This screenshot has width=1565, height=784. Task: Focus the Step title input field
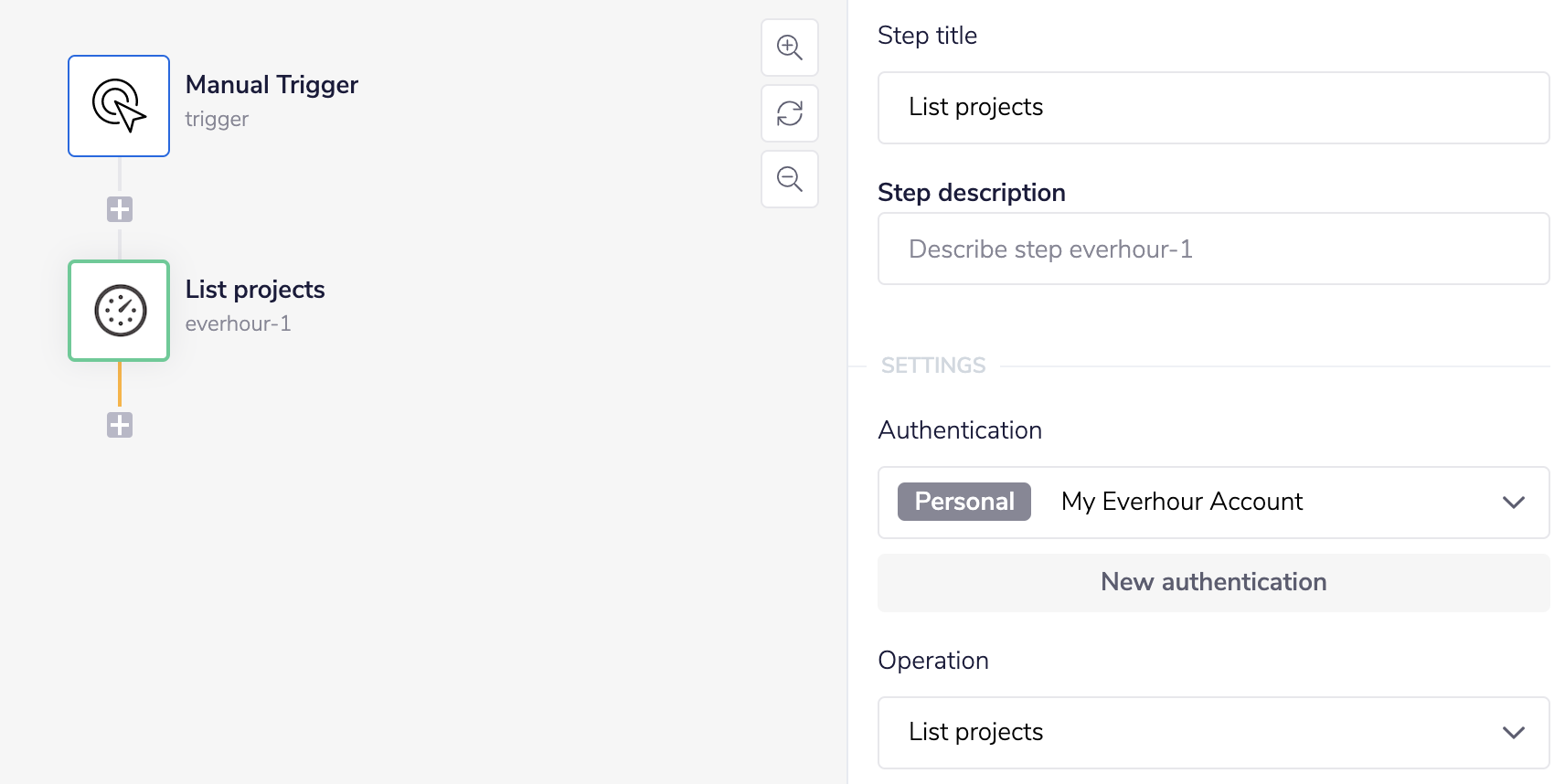pos(1213,108)
